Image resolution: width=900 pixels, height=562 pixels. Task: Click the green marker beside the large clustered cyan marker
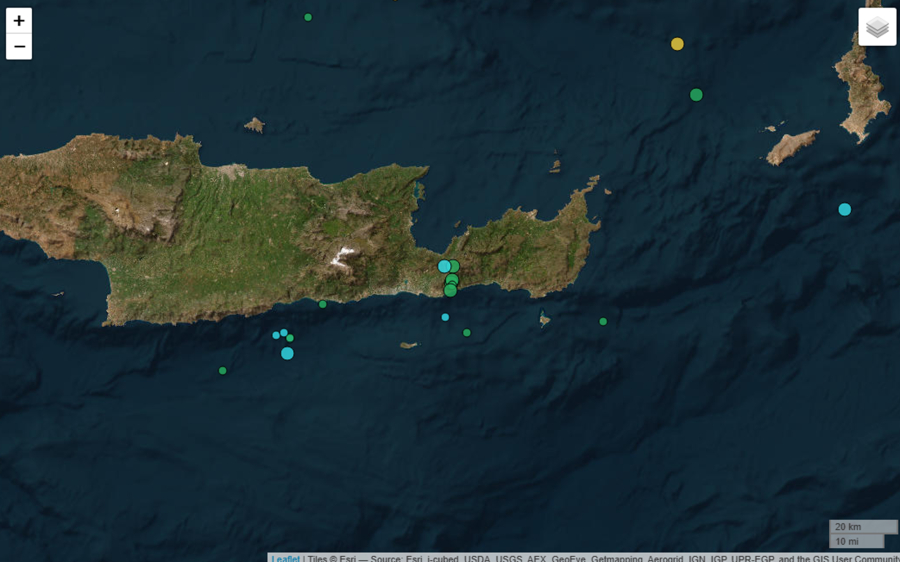455,266
